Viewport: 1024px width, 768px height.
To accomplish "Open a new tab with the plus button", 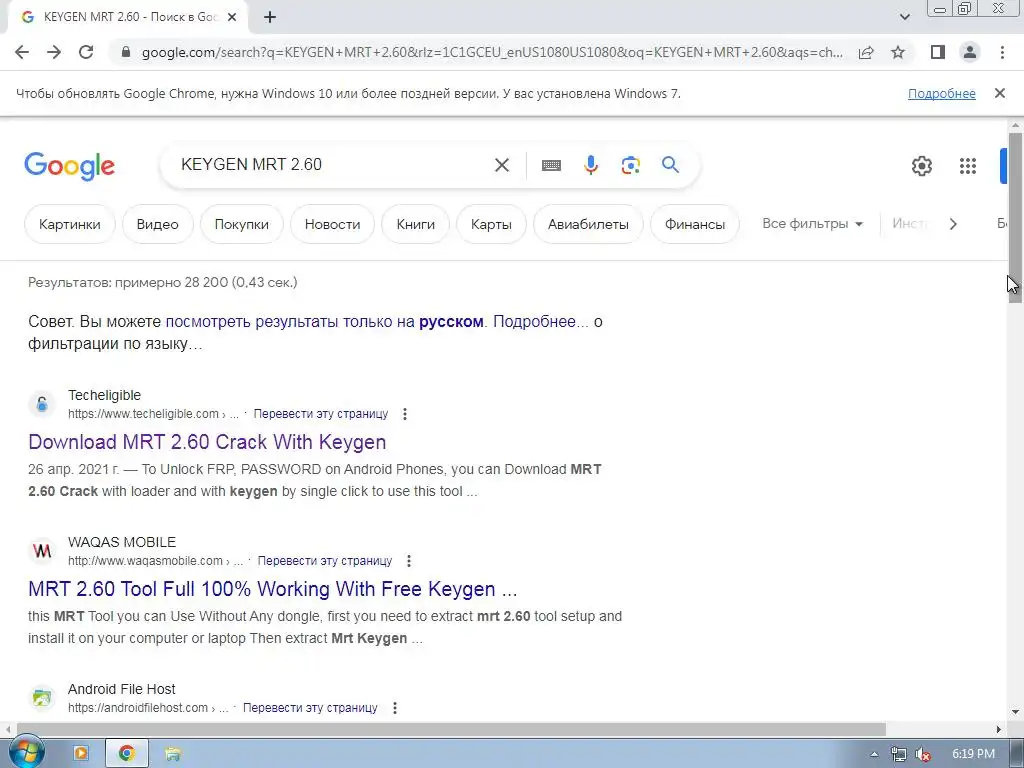I will point(270,17).
